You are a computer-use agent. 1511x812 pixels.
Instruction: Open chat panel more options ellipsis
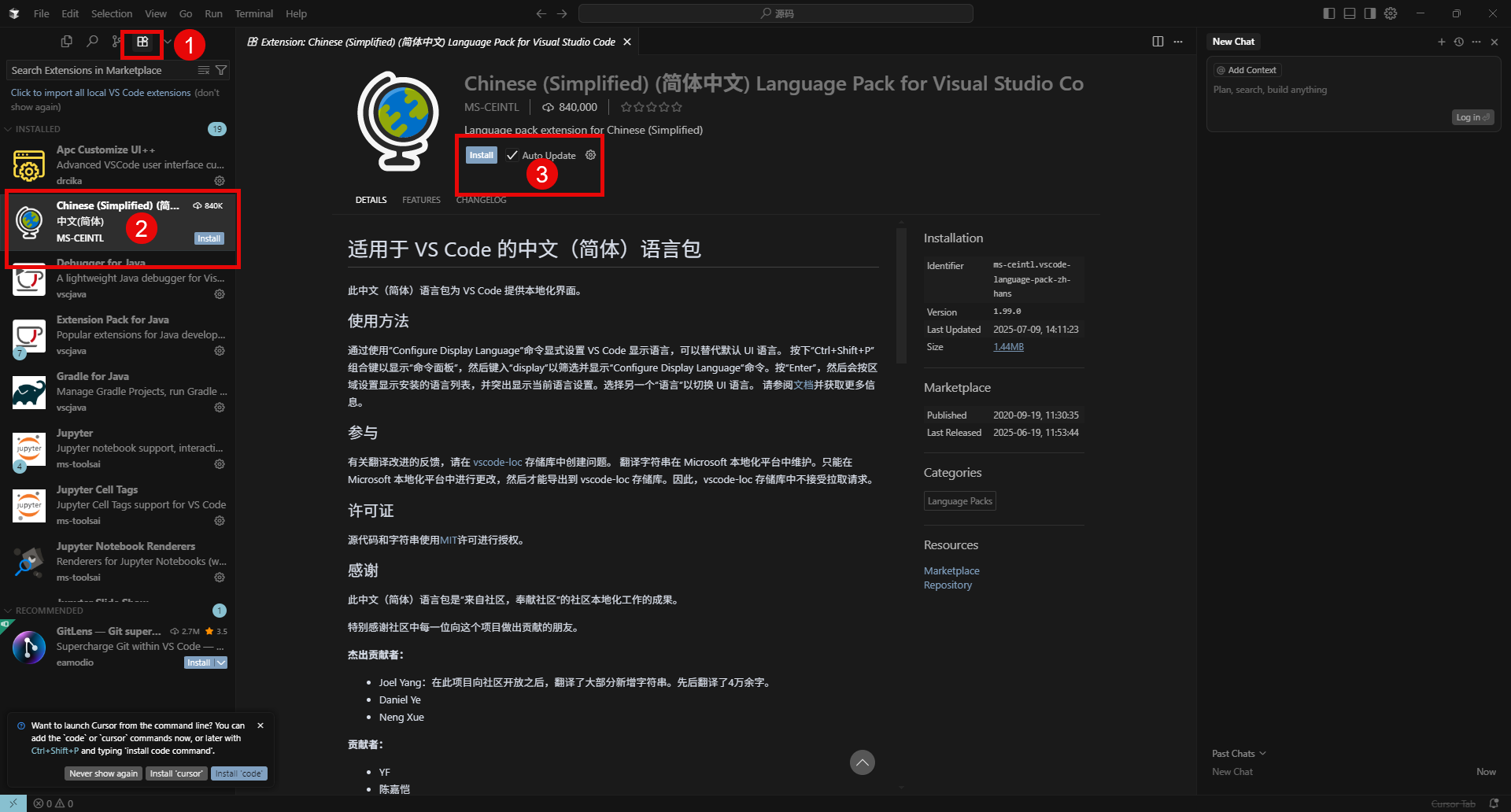click(x=1476, y=42)
